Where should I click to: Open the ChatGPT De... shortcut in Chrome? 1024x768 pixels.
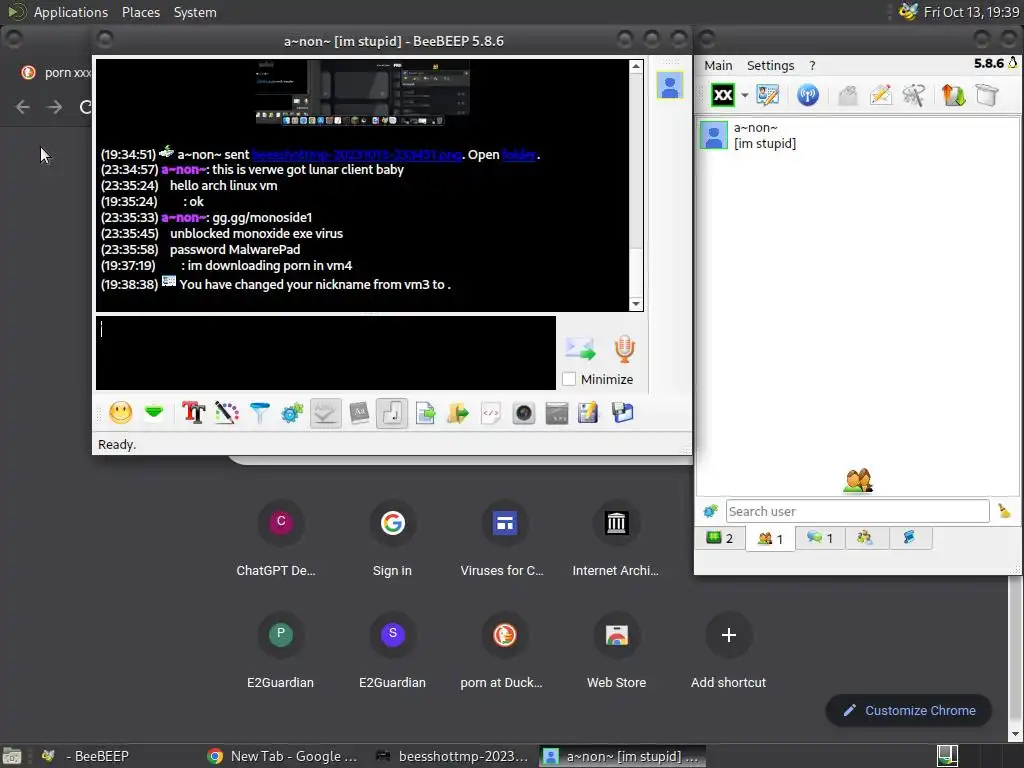280,537
